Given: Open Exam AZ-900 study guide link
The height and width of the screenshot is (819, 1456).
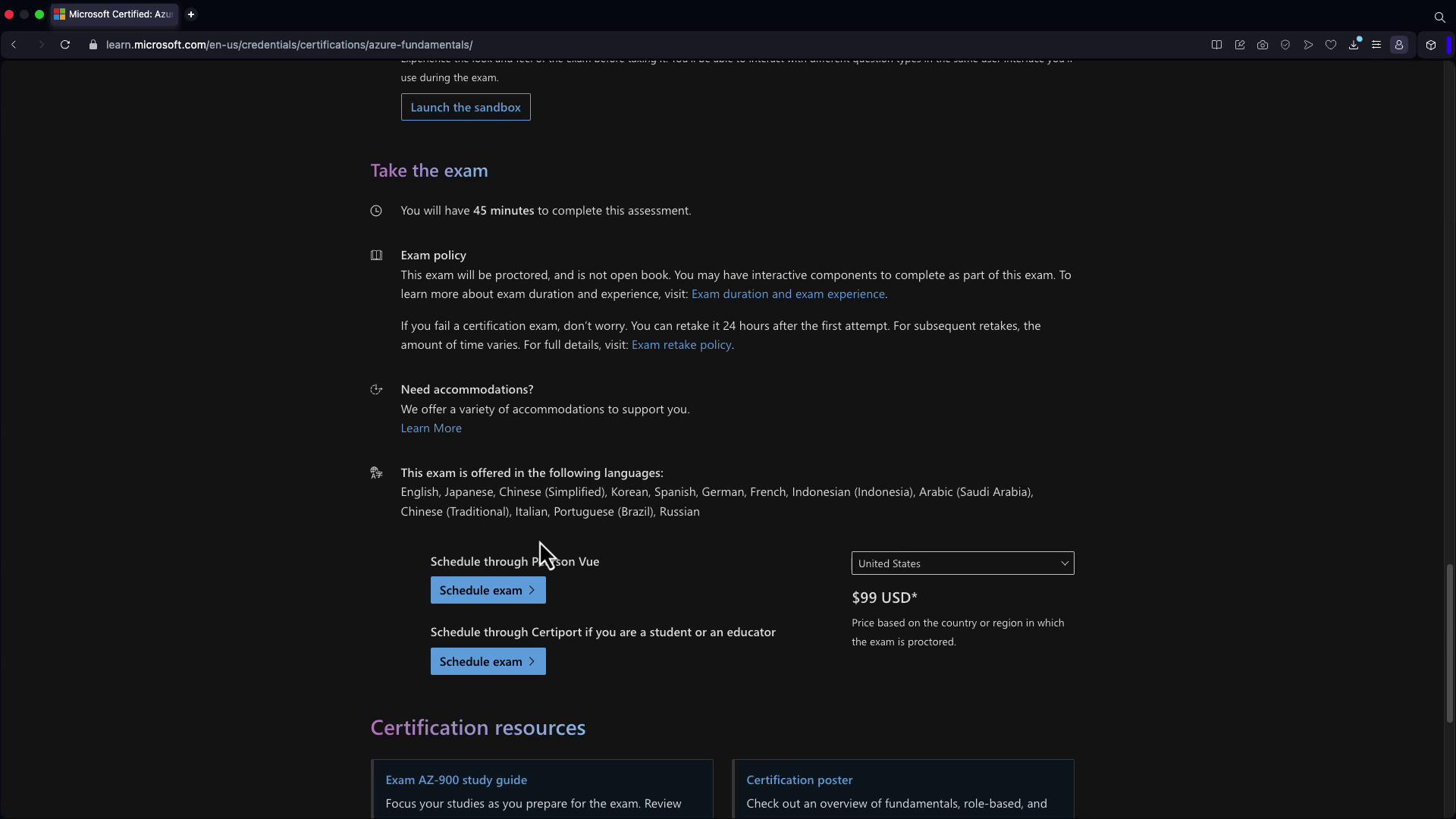Looking at the screenshot, I should click(456, 780).
